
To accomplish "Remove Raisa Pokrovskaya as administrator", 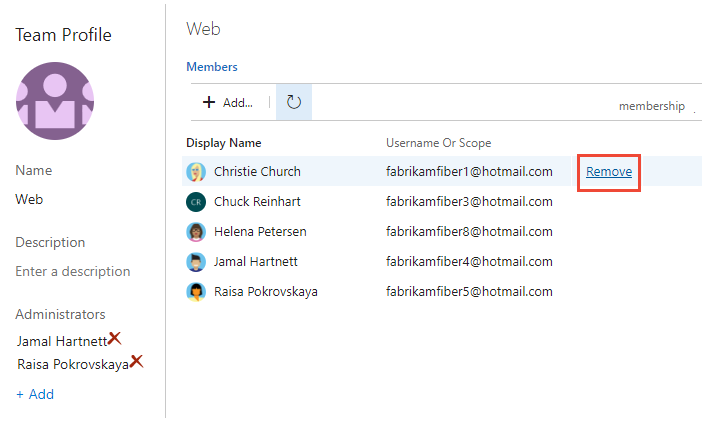I will [137, 361].
